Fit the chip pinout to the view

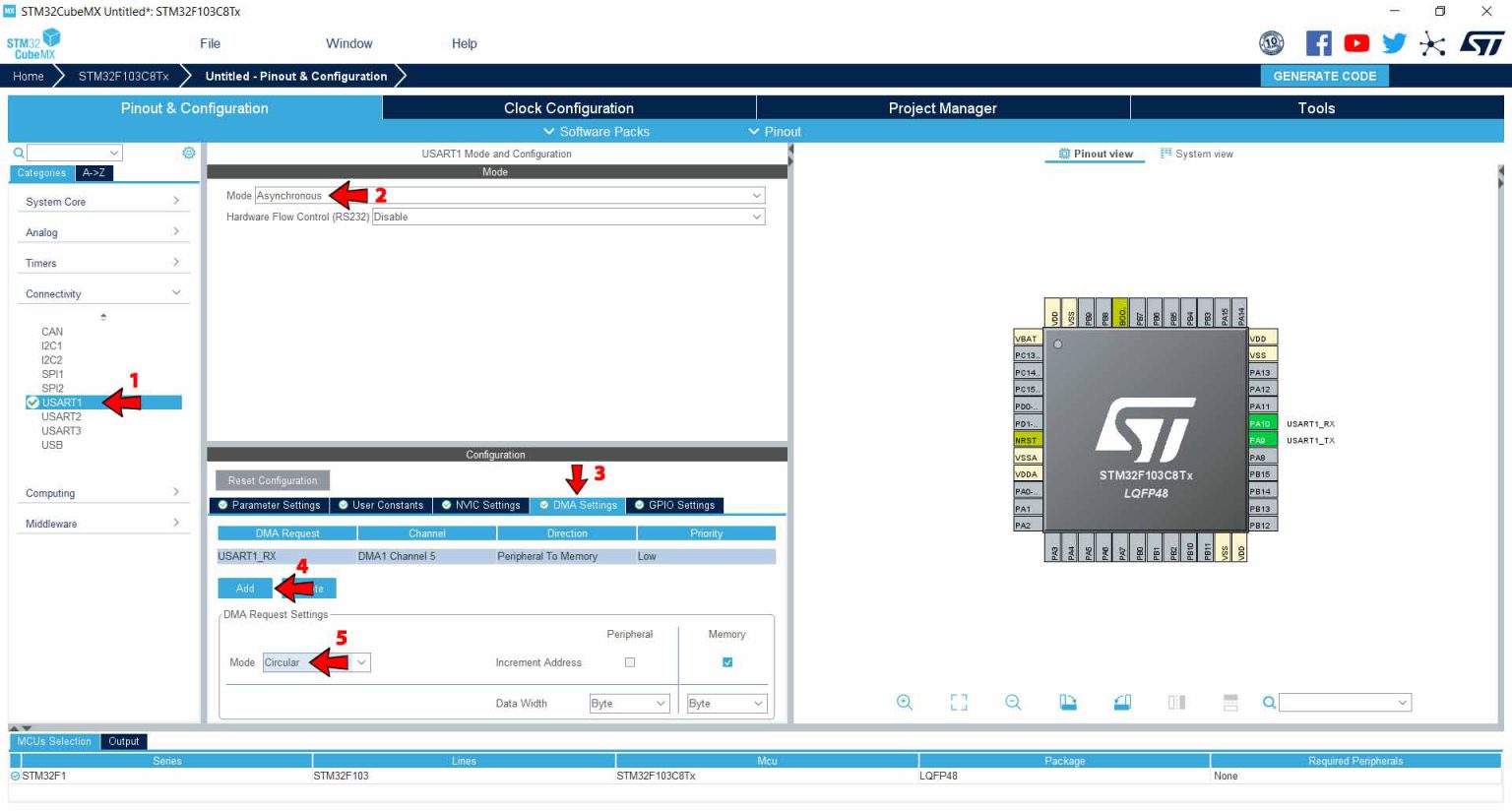(958, 702)
